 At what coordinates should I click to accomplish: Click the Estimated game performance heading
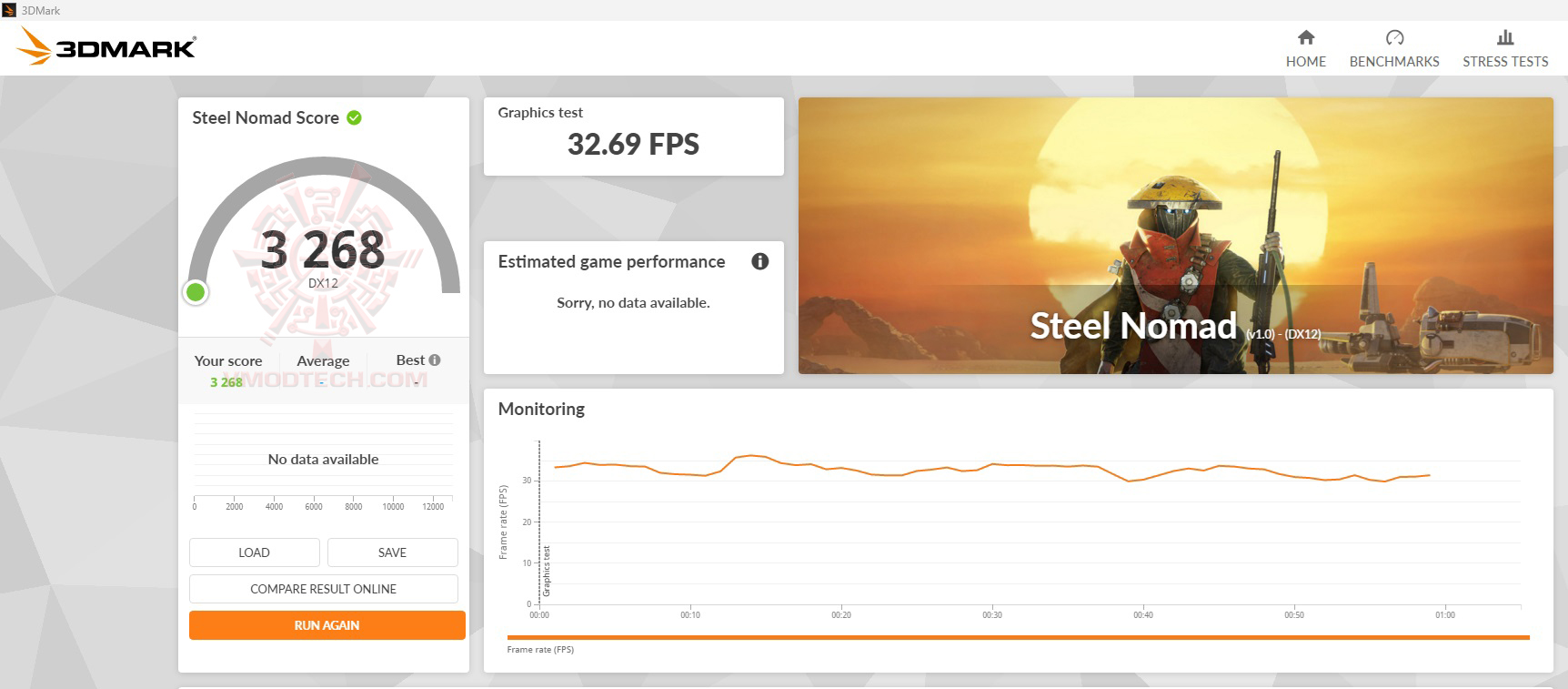(x=611, y=262)
